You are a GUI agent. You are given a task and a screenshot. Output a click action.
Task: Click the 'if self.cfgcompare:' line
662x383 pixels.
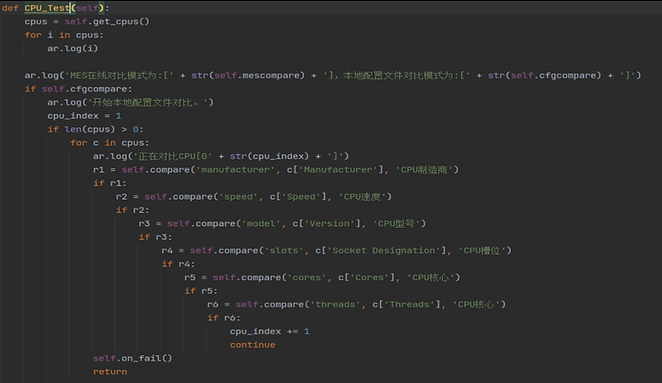click(x=78, y=89)
